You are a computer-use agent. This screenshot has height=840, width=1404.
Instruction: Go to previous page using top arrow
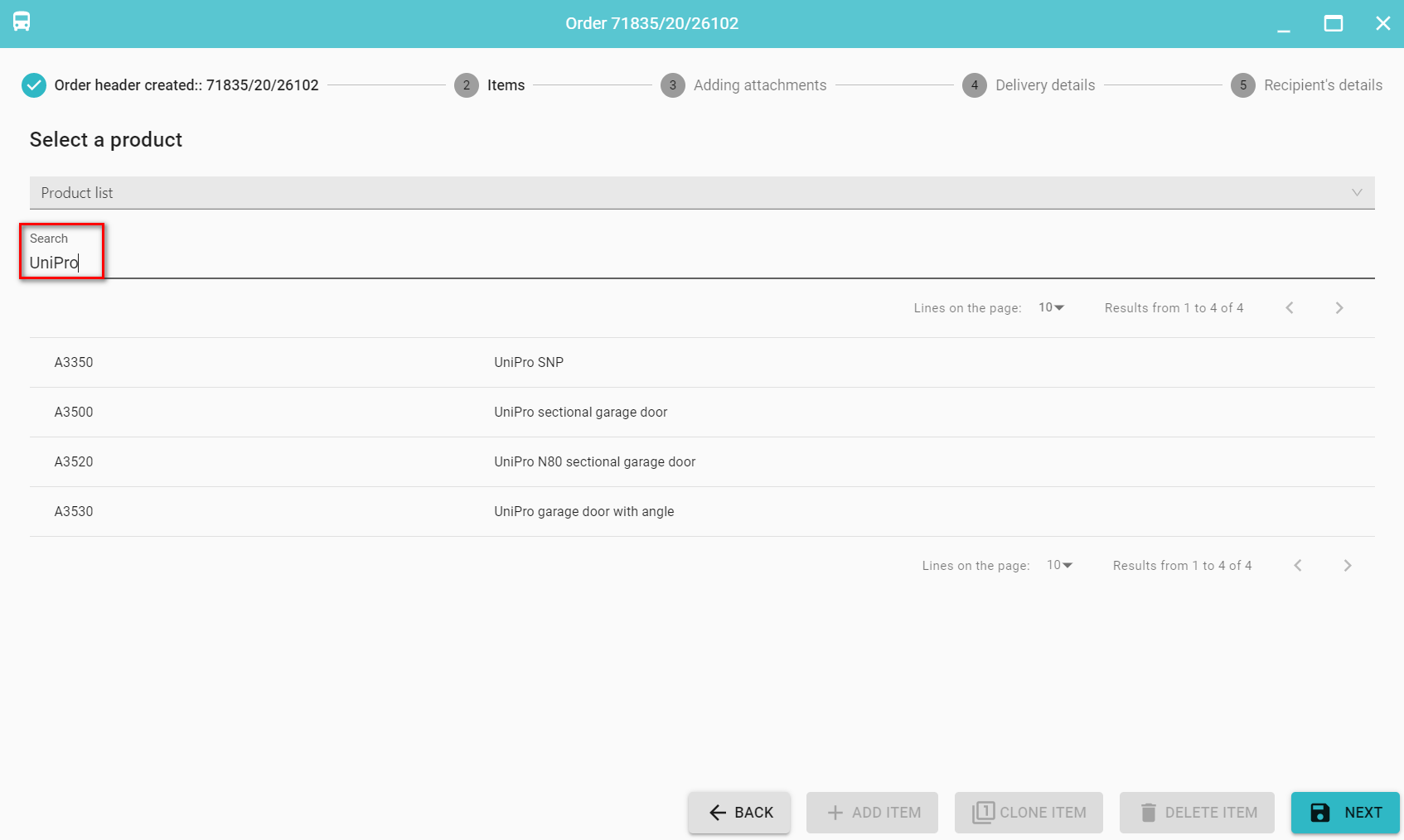1290,308
